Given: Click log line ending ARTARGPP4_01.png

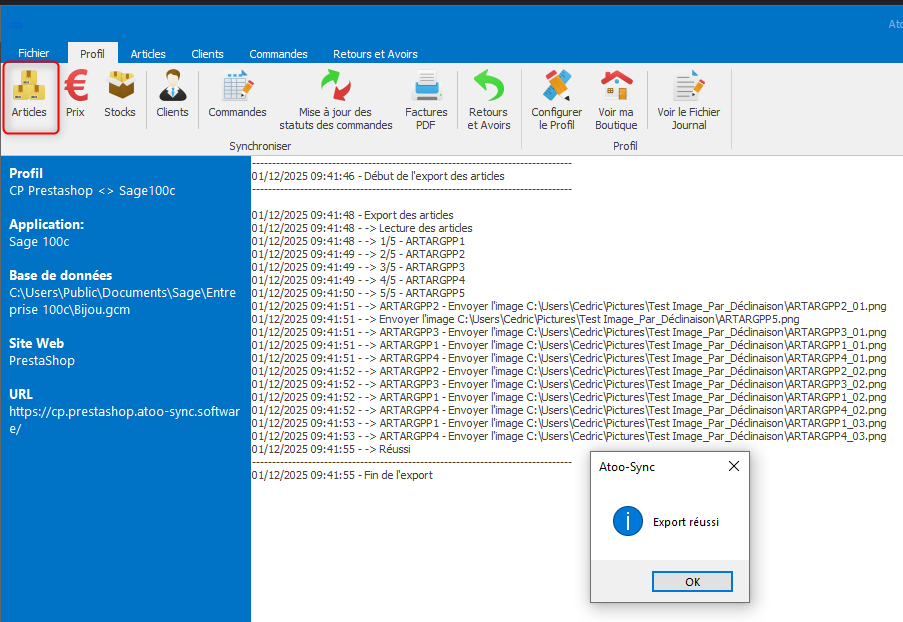Looking at the screenshot, I should coord(569,358).
